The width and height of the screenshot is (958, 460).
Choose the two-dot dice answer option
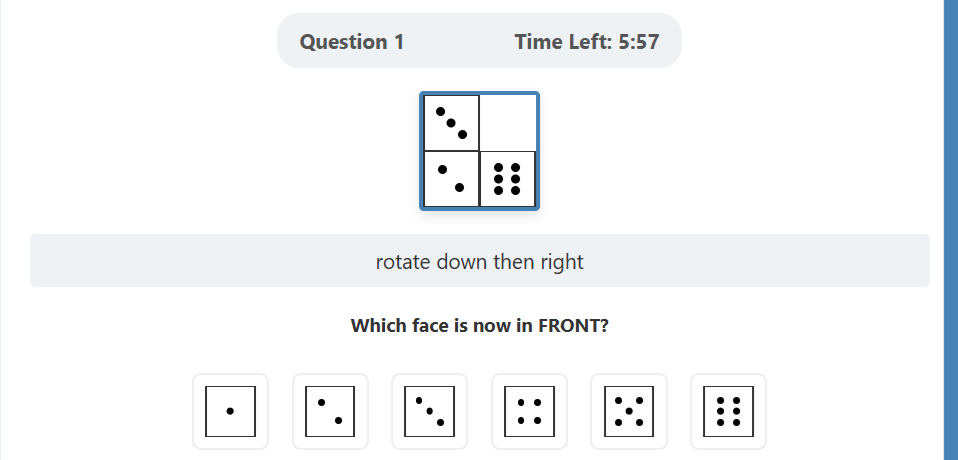click(330, 411)
